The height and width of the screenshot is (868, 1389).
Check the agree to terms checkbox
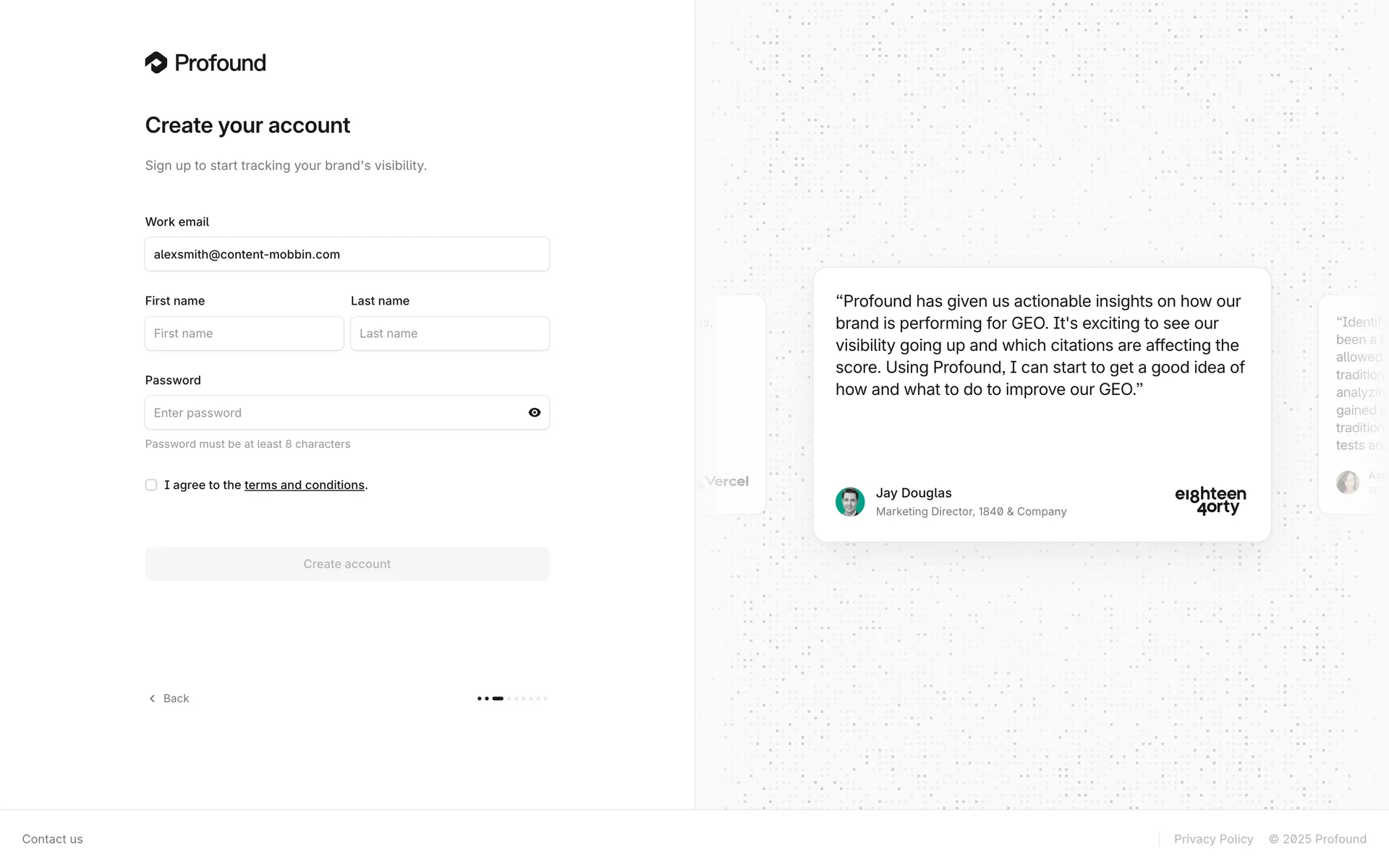151,485
